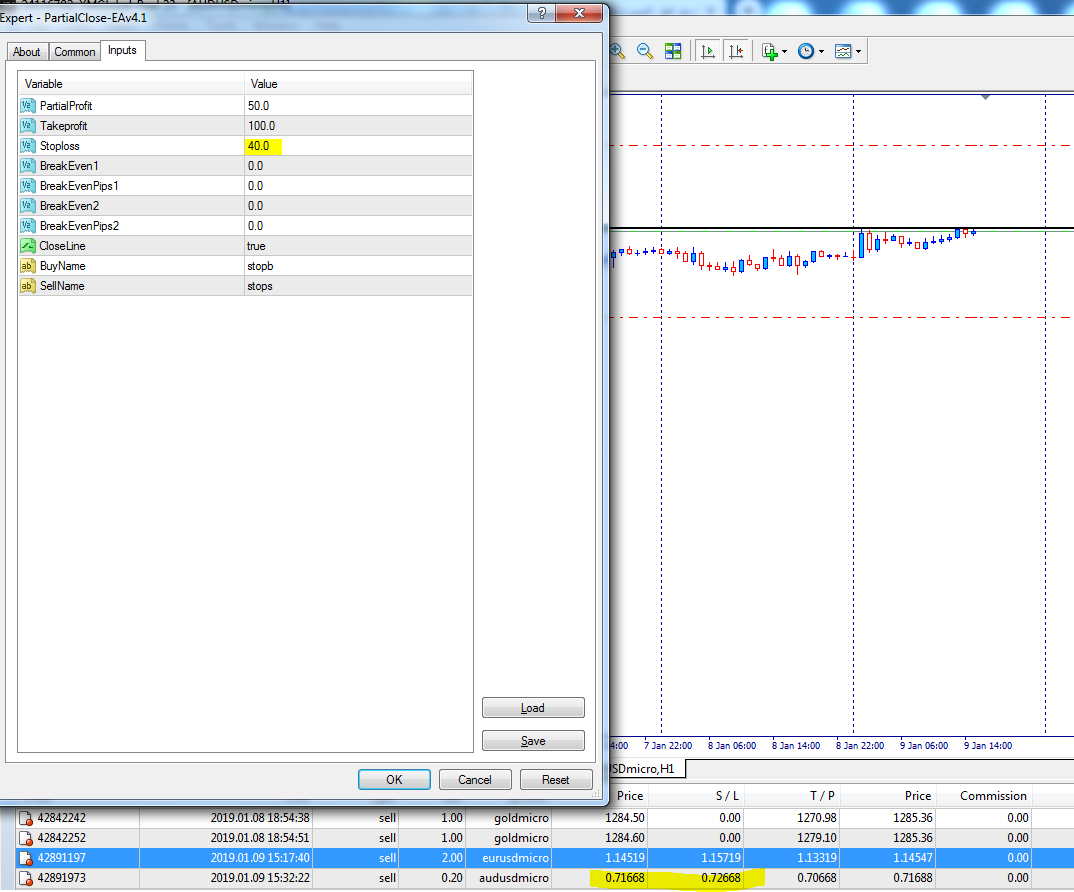The image size is (1074, 892).
Task: Select the BreakEven1 value cell
Action: click(358, 166)
